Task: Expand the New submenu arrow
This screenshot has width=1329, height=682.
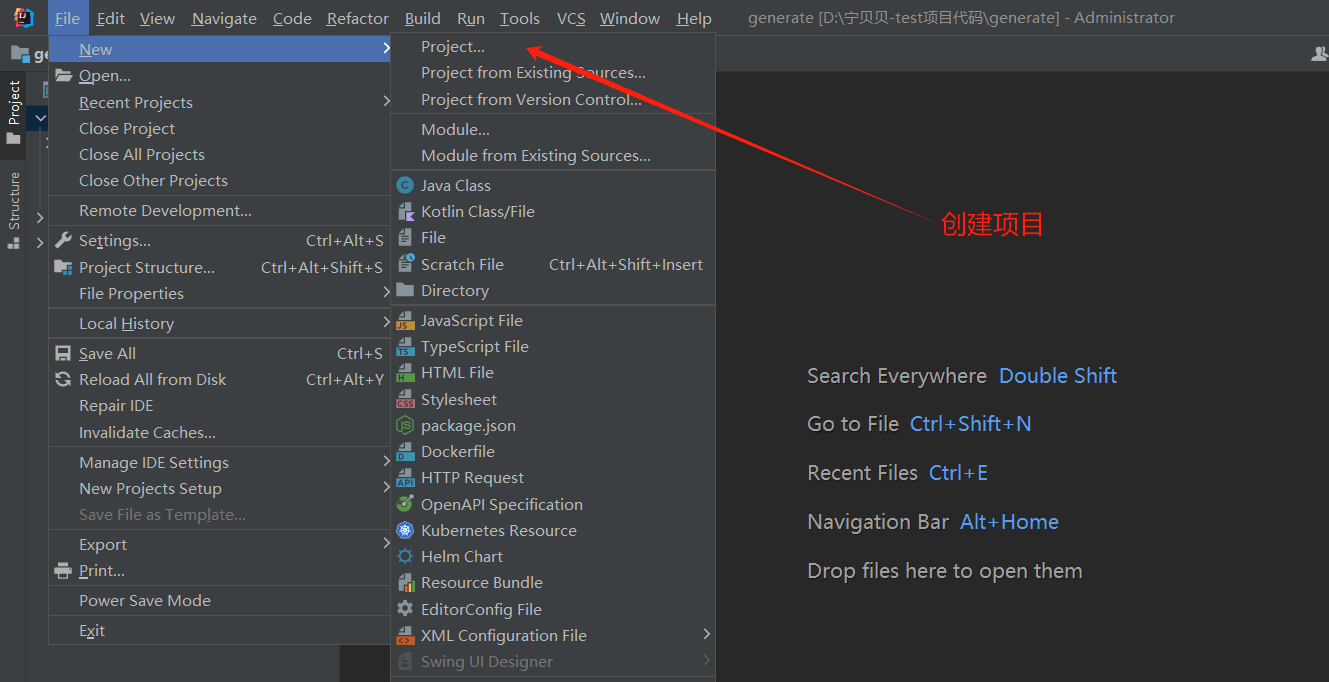Action: (x=386, y=49)
